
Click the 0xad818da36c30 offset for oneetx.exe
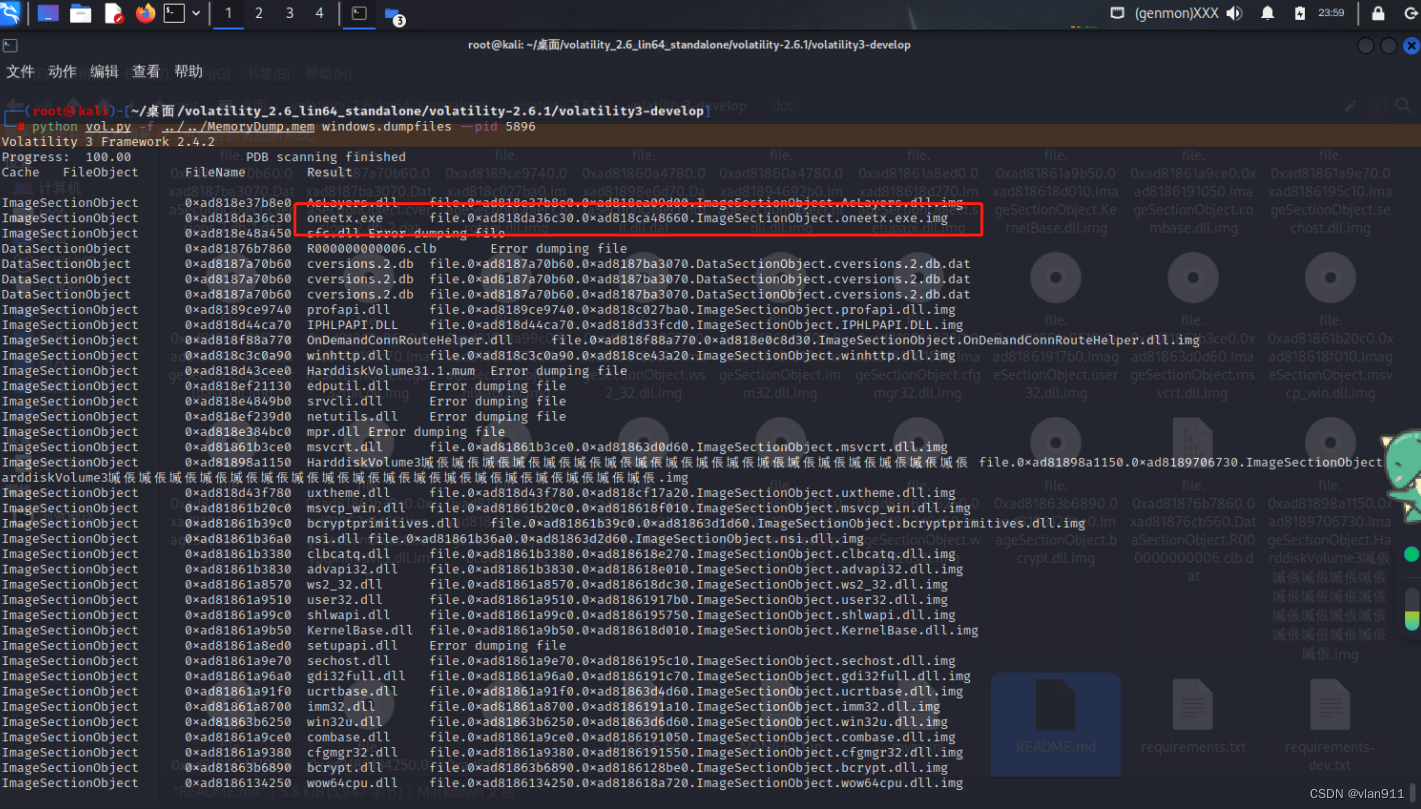tap(238, 218)
